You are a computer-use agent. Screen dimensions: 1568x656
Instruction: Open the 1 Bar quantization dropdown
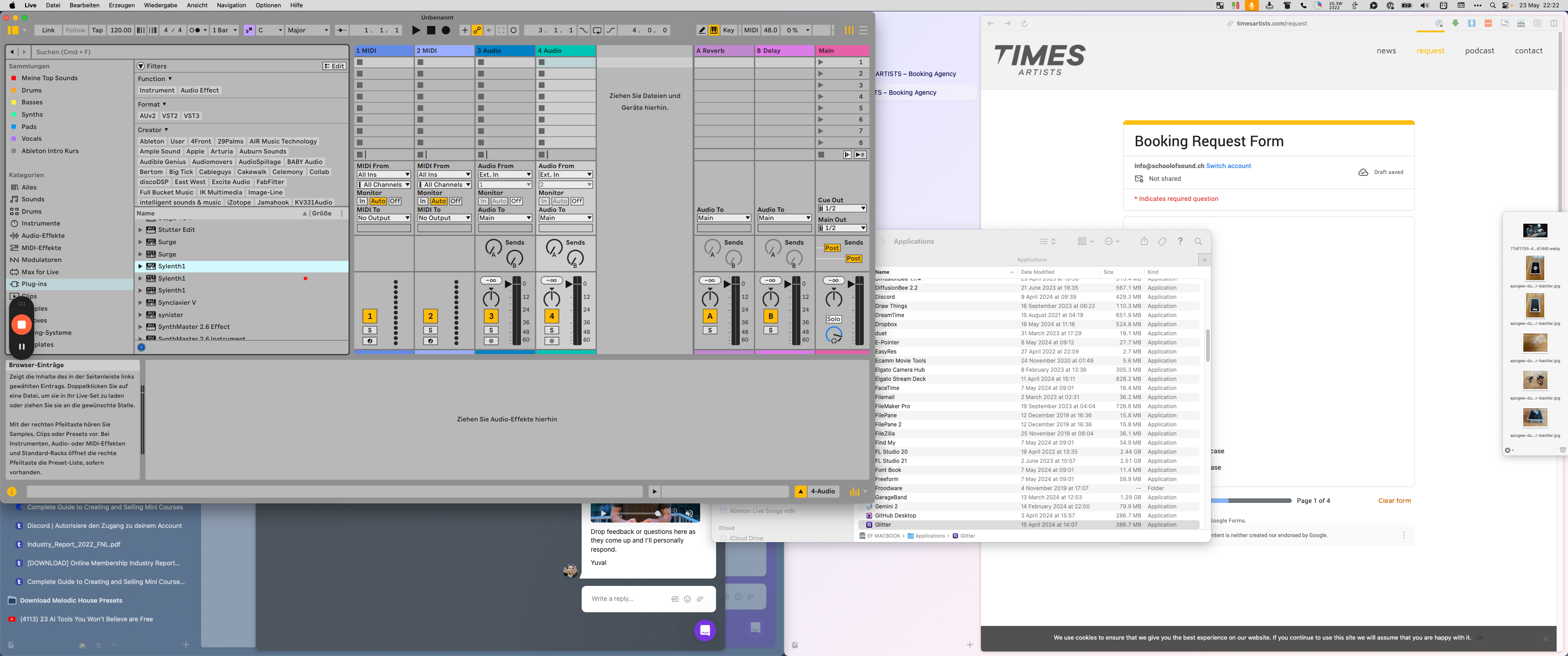pyautogui.click(x=225, y=31)
